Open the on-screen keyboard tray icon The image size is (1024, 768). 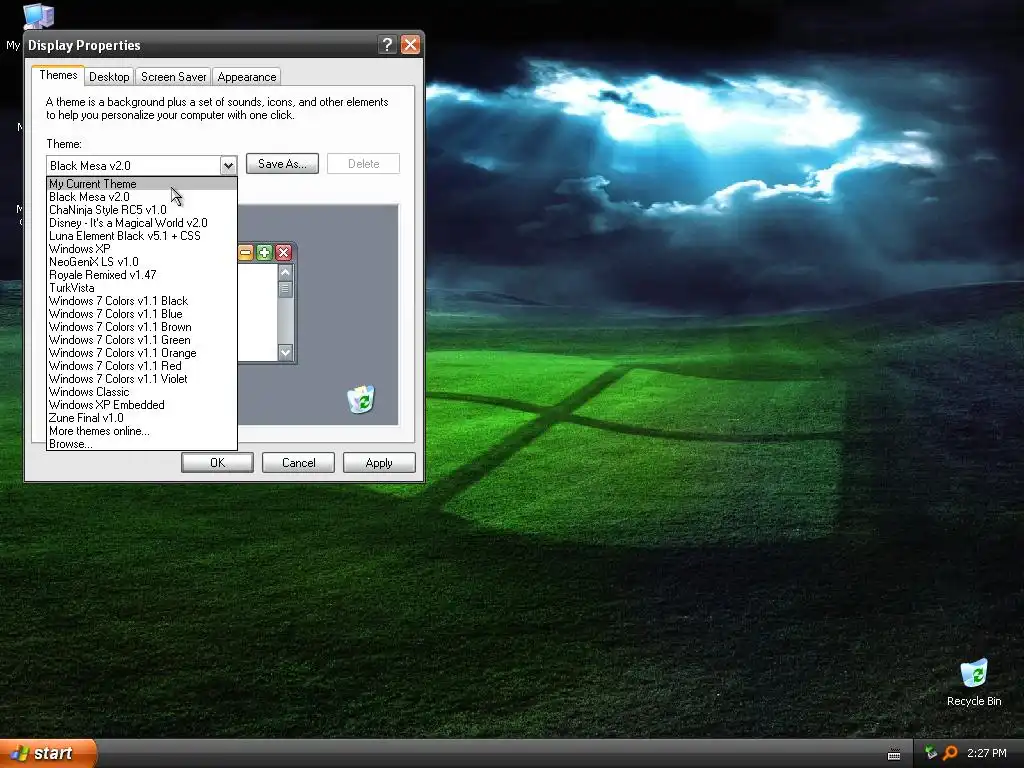[894, 755]
